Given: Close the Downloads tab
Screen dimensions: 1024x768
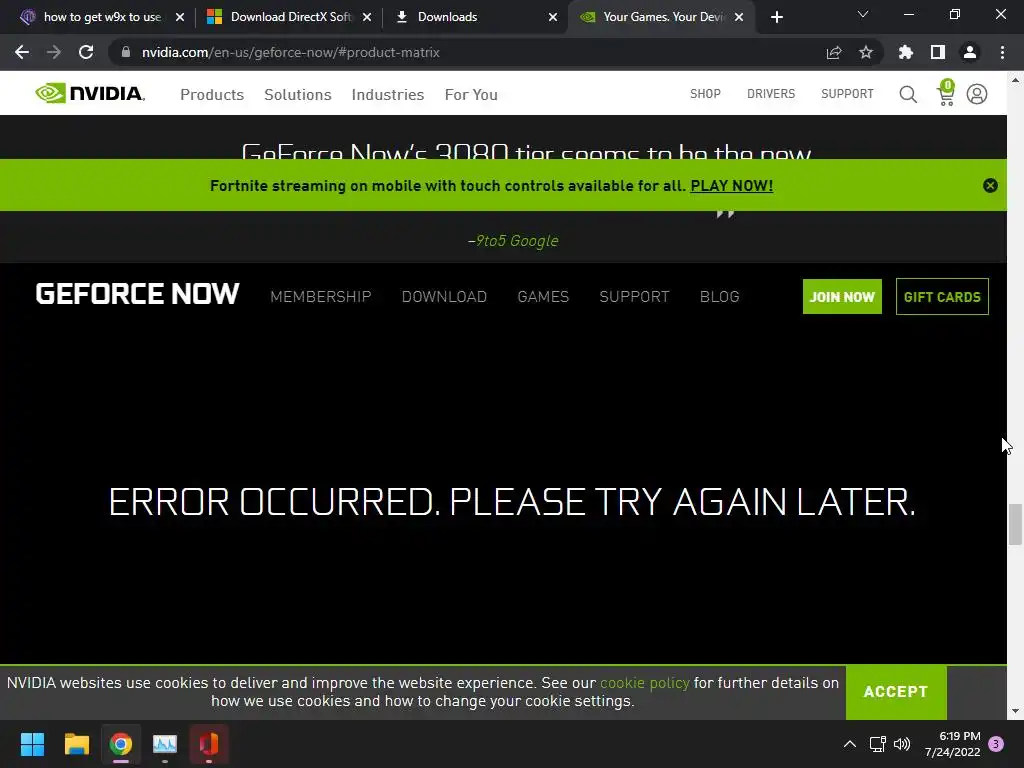Looking at the screenshot, I should click(x=552, y=17).
